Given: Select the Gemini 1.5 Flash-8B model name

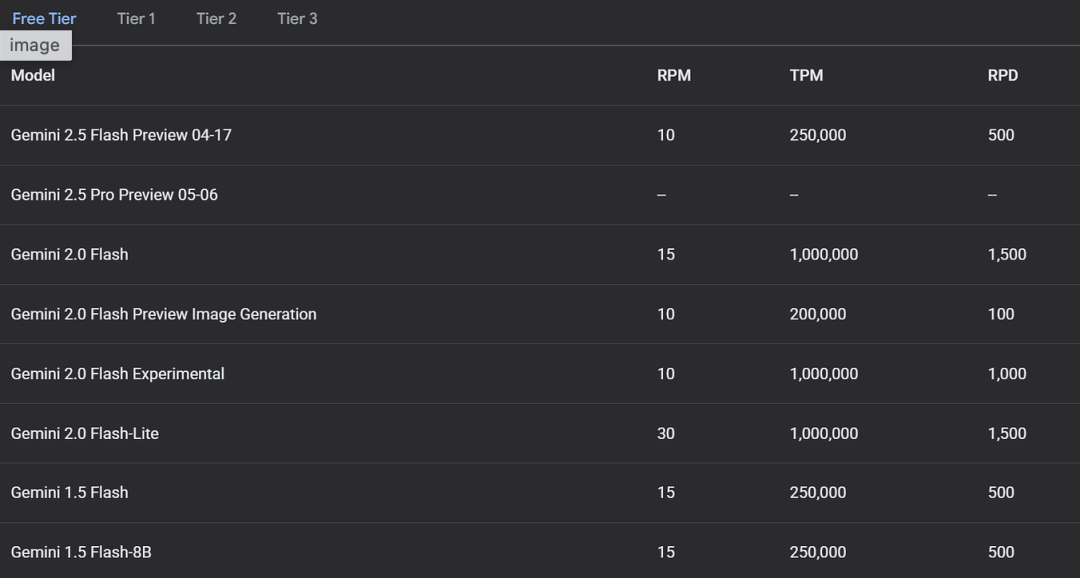Looking at the screenshot, I should (81, 552).
